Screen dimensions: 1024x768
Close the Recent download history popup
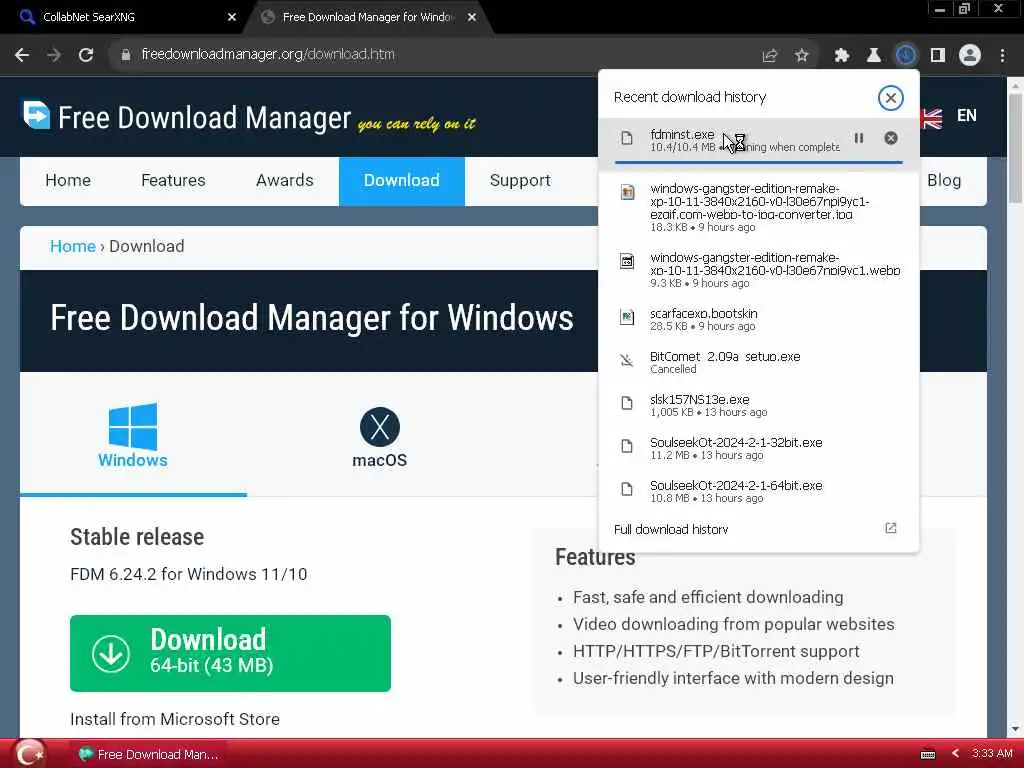click(x=890, y=98)
